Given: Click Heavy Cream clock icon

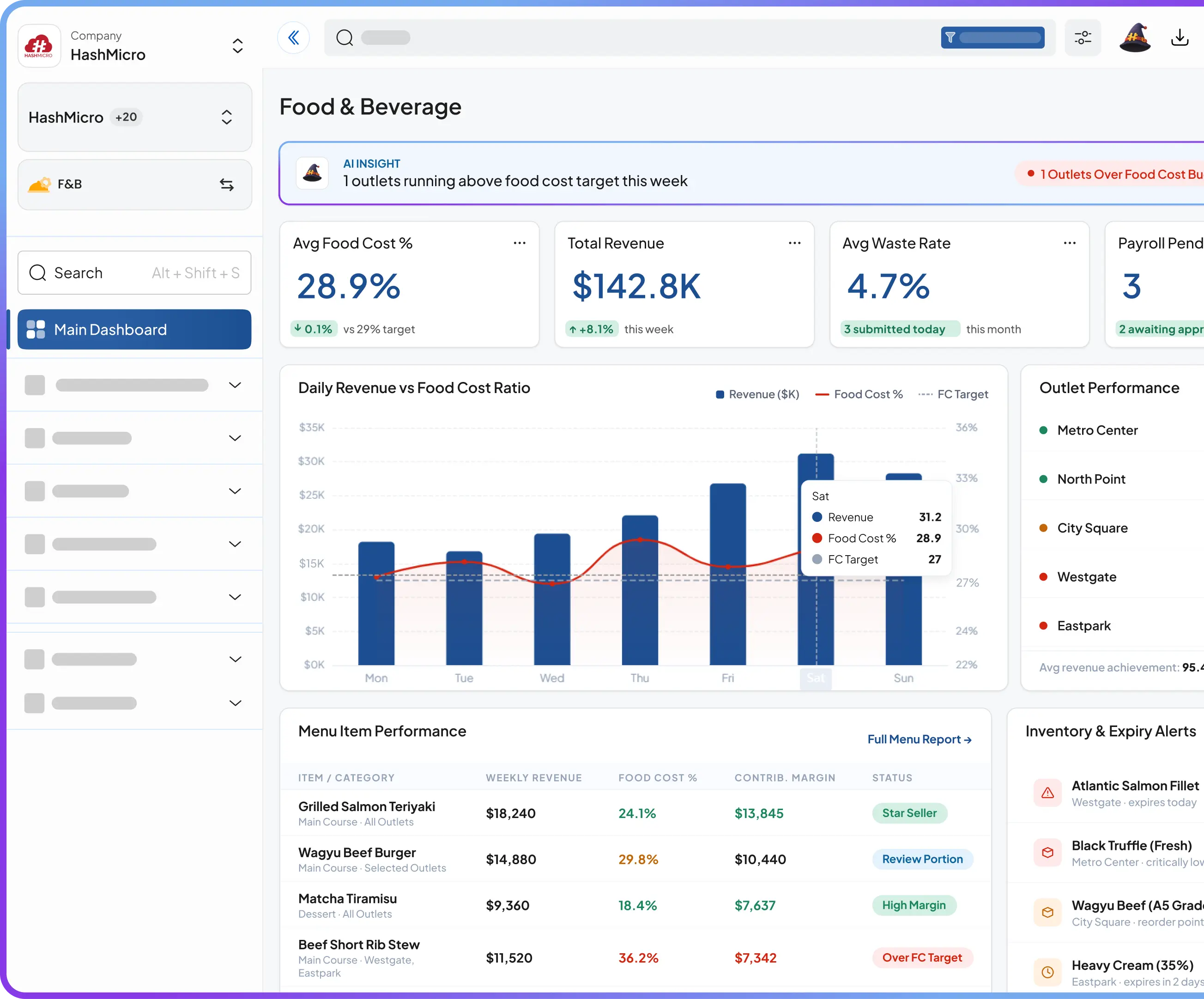Looking at the screenshot, I should tap(1047, 972).
